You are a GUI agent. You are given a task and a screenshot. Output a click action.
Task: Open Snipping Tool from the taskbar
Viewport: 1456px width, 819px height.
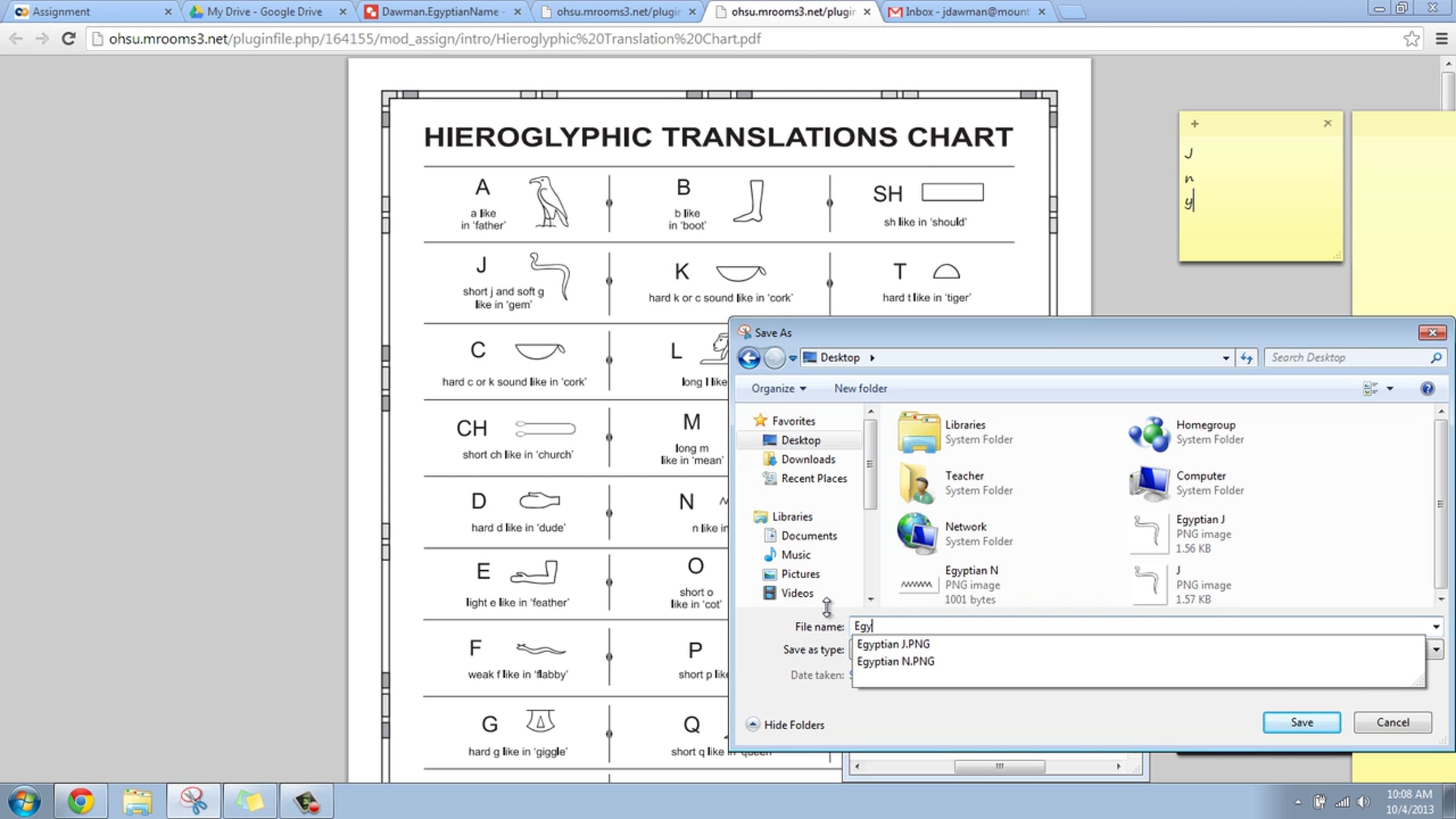coord(193,801)
